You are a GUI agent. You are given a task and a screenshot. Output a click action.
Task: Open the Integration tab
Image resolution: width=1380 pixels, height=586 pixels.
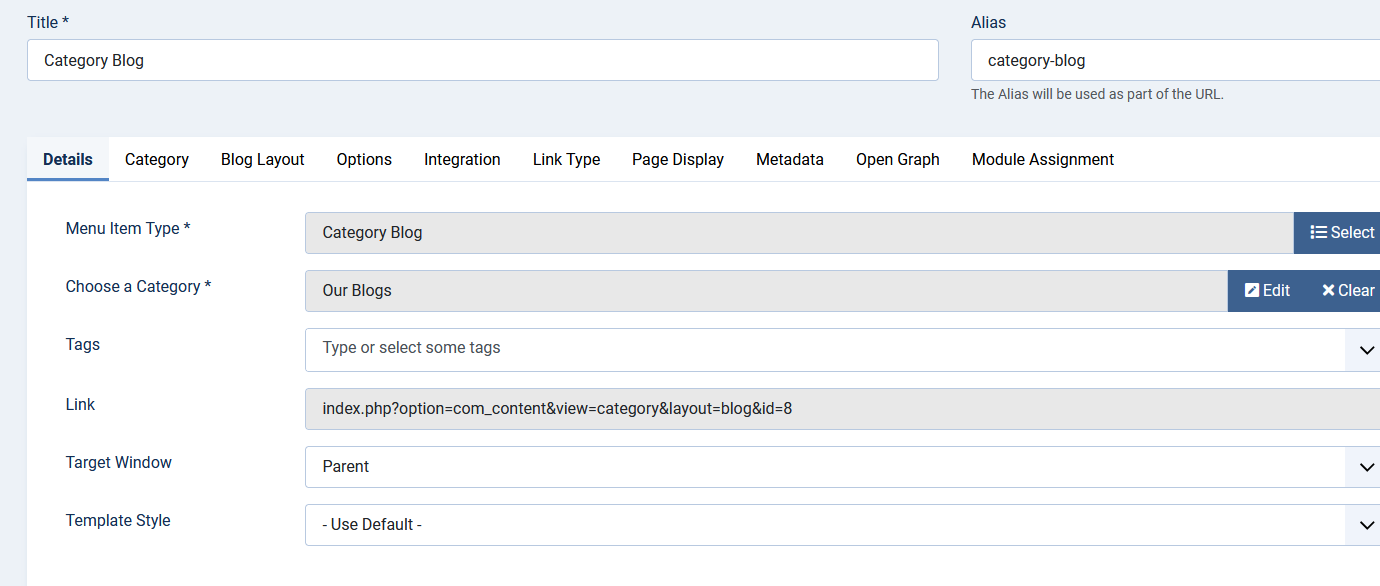coord(462,160)
